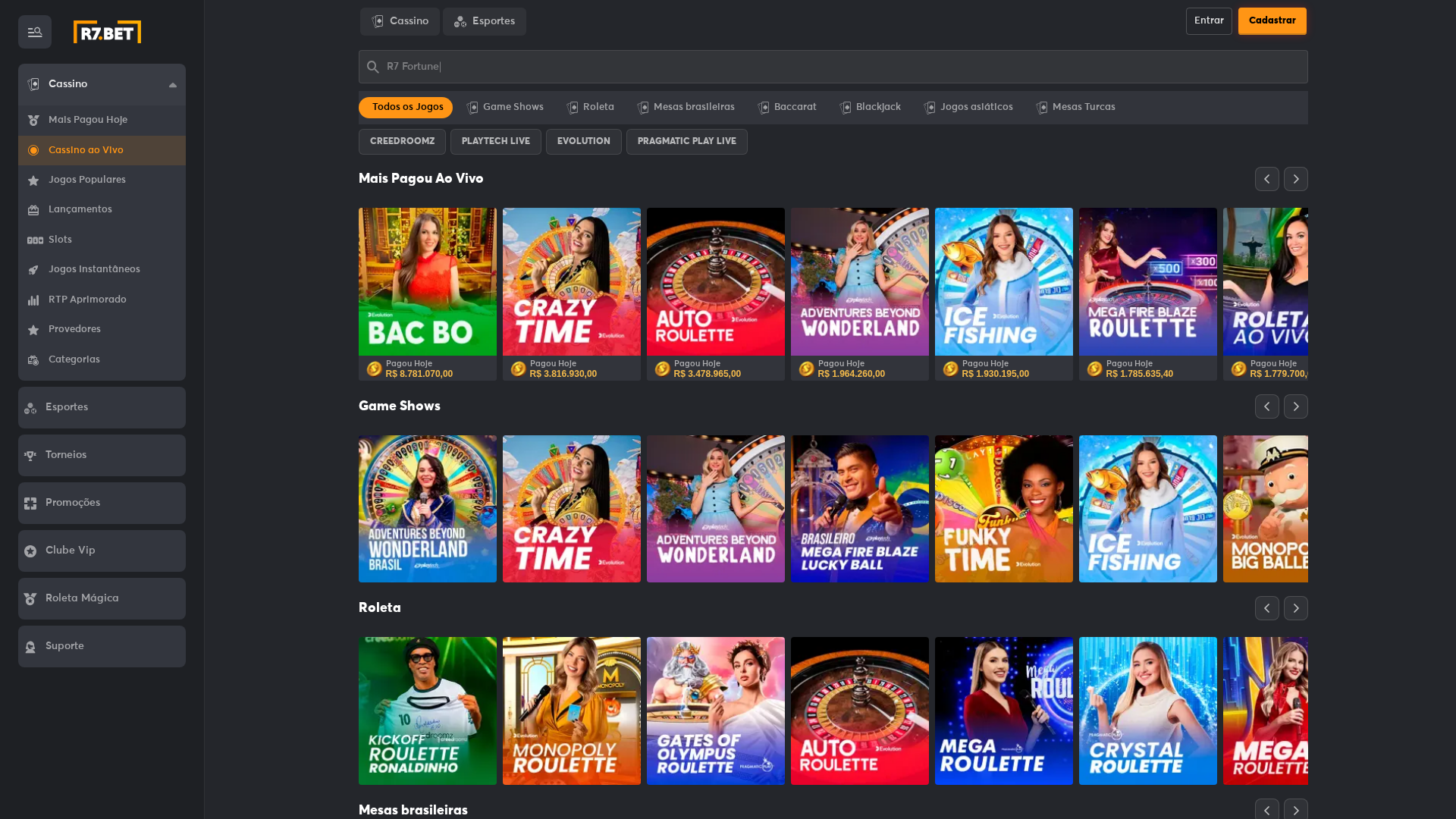Open the Esportes top navigation tab

(485, 21)
